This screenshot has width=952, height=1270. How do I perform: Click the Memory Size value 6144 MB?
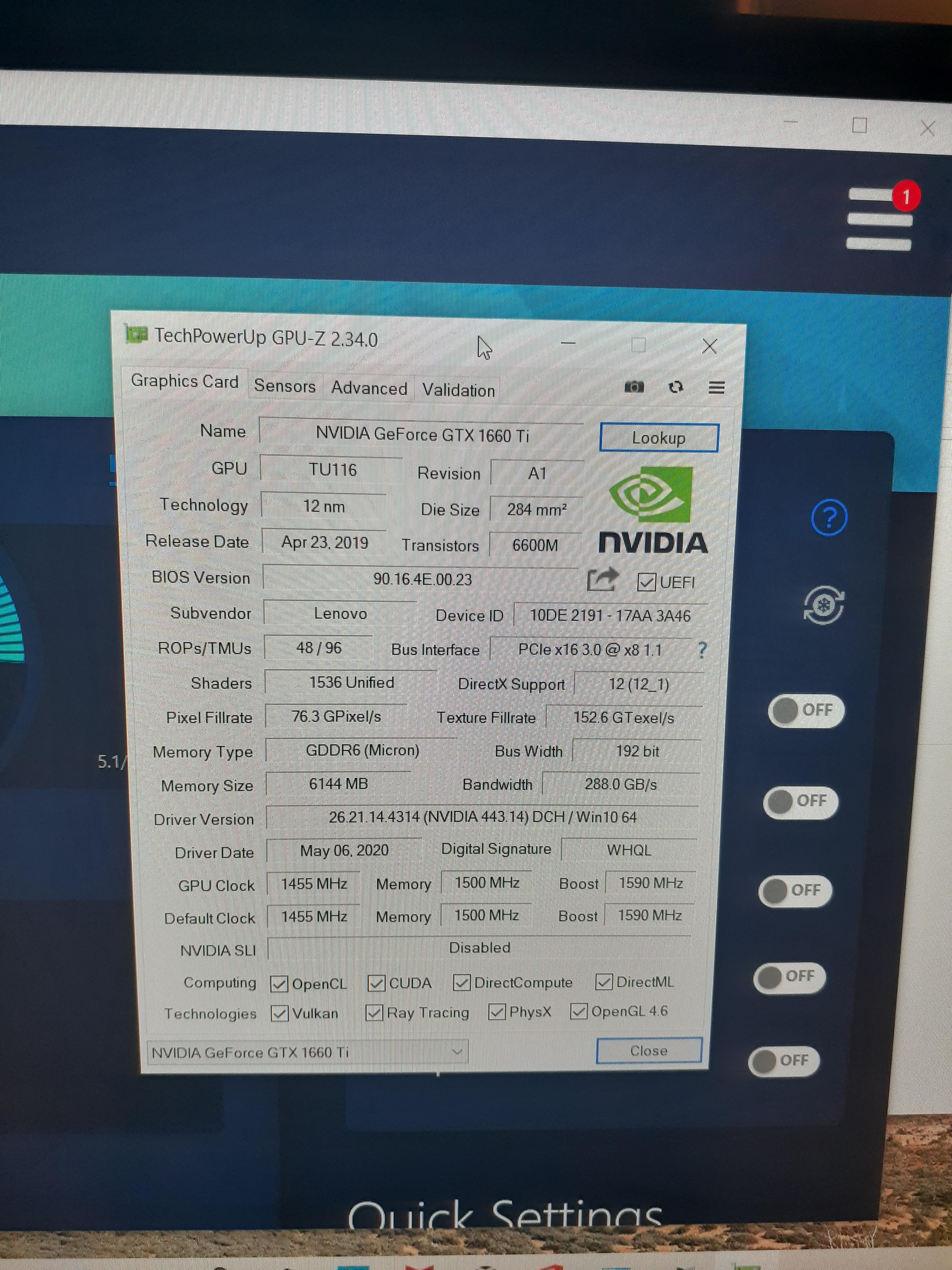coord(339,784)
